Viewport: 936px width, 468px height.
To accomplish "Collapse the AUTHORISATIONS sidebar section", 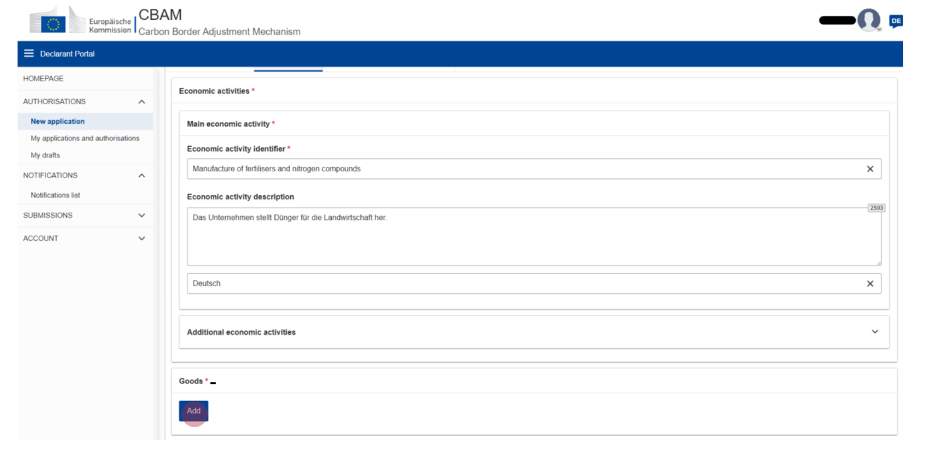I will point(141,102).
